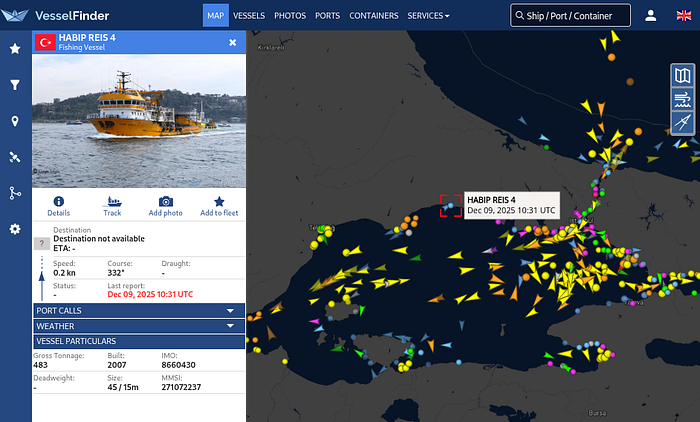
Task: Add photo with camera icon
Action: point(166,206)
